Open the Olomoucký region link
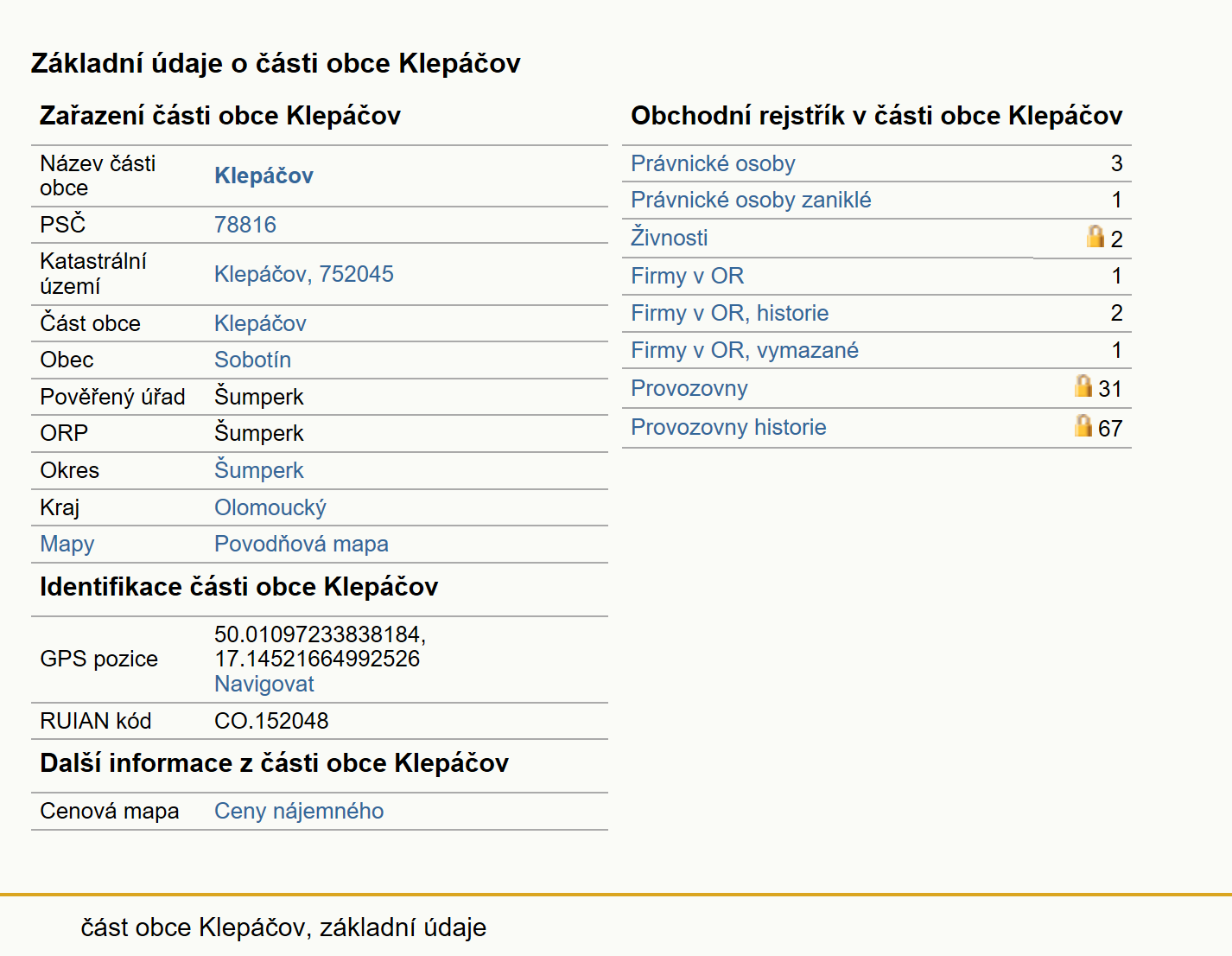This screenshot has width=1232, height=956. 270,507
